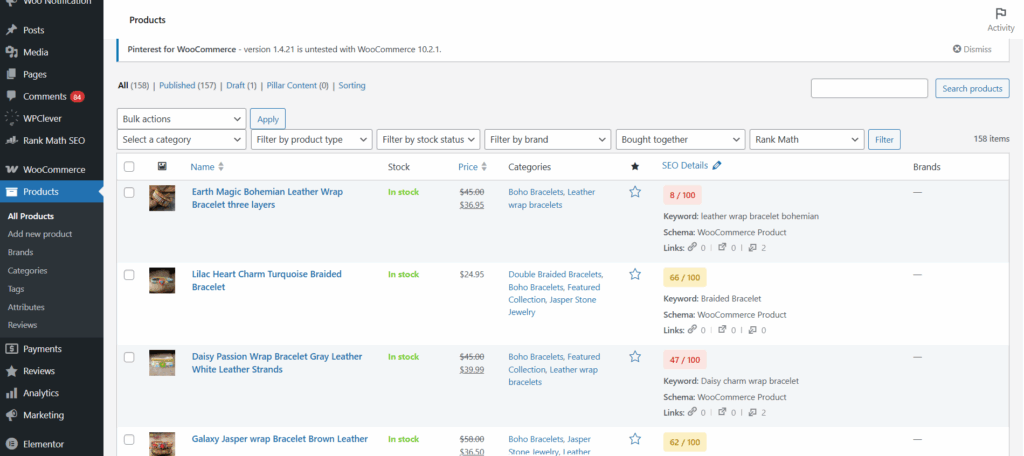Click the SEO Details edit pencil icon
Viewport: 1024px width, 456px height.
[717, 166]
